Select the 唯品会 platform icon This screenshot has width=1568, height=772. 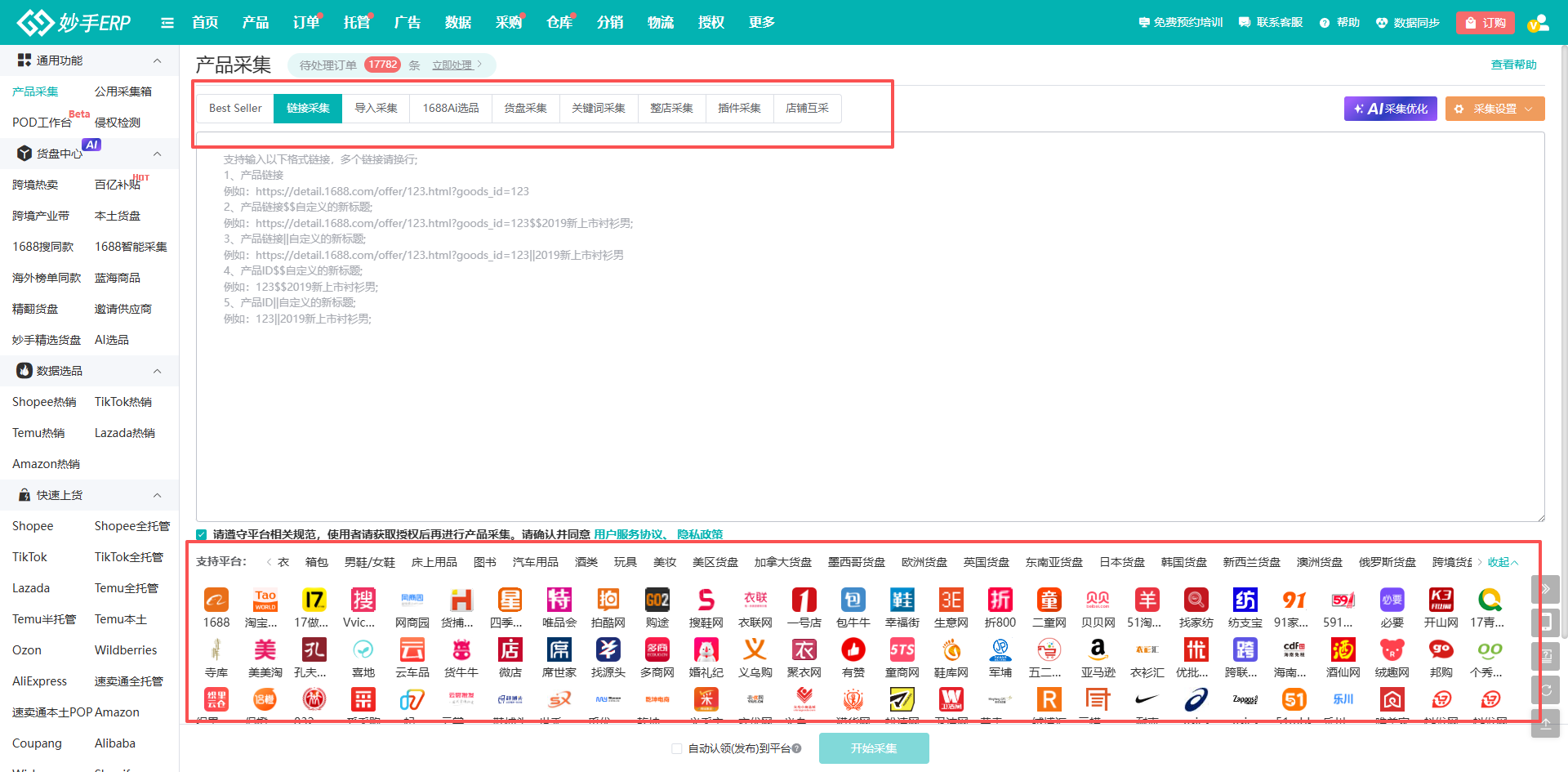point(559,600)
